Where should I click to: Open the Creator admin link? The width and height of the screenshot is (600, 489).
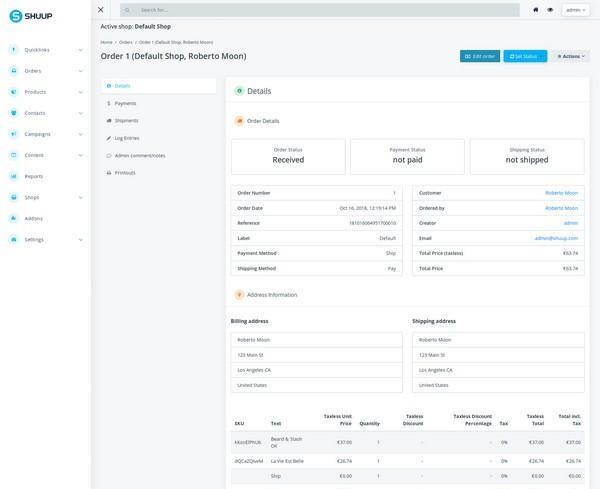[x=571, y=223]
